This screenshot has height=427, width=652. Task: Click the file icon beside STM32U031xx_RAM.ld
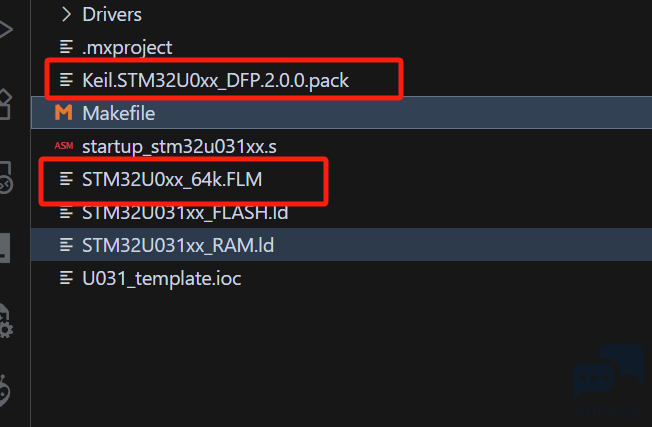click(66, 245)
